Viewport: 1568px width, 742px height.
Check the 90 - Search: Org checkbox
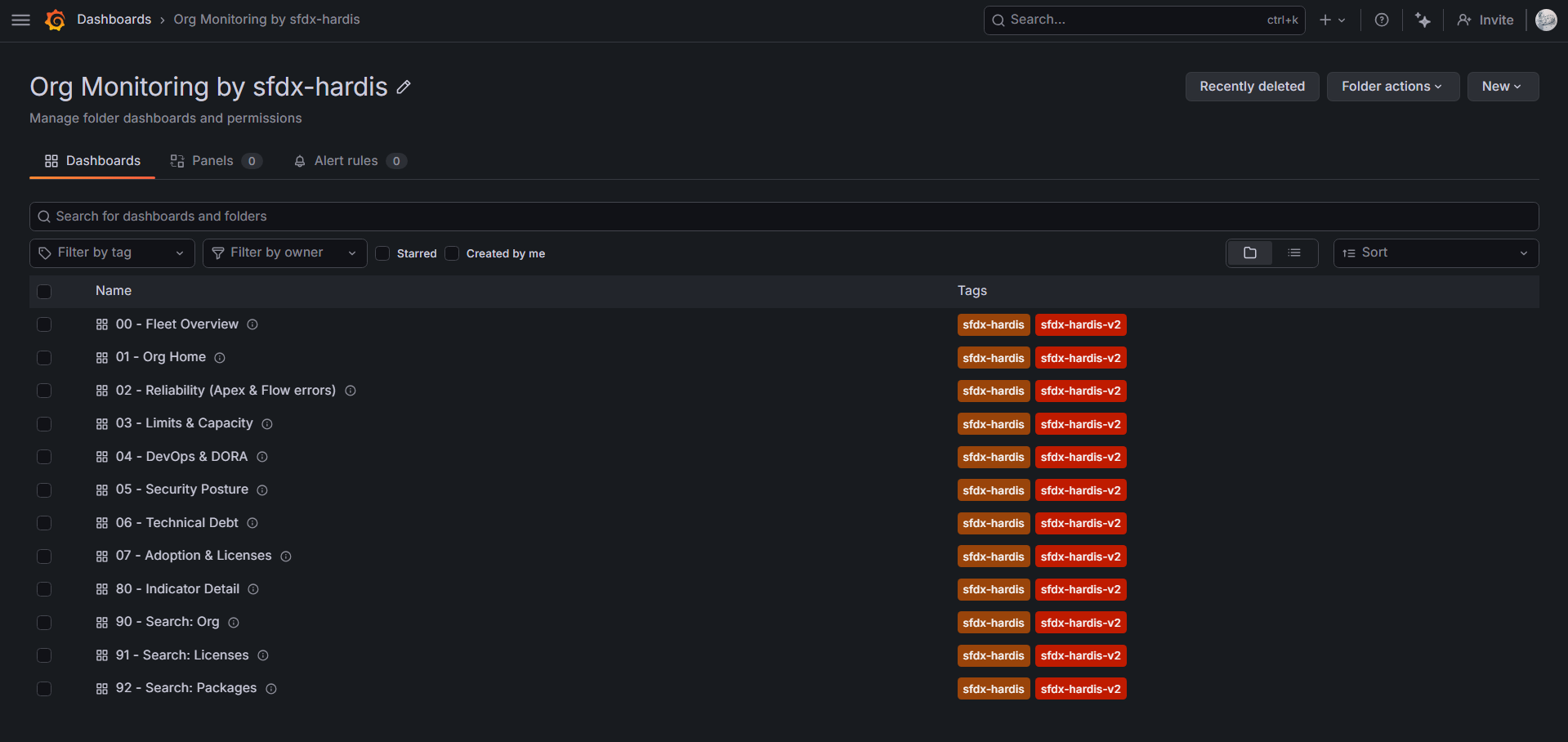click(44, 623)
